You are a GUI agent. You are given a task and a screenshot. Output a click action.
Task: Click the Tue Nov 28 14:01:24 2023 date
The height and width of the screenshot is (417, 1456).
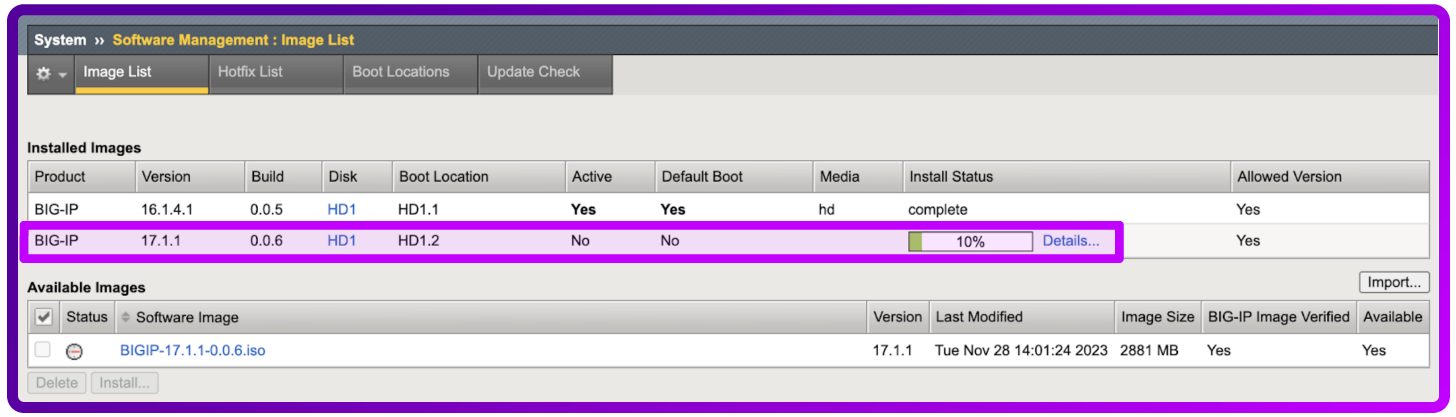pos(1021,351)
